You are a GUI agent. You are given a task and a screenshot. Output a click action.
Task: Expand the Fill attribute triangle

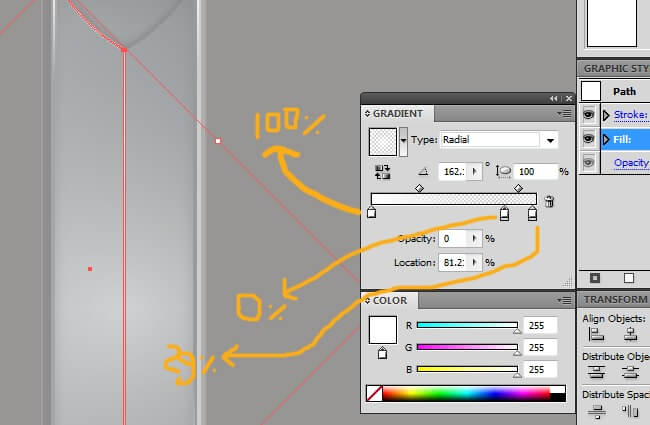pos(606,139)
